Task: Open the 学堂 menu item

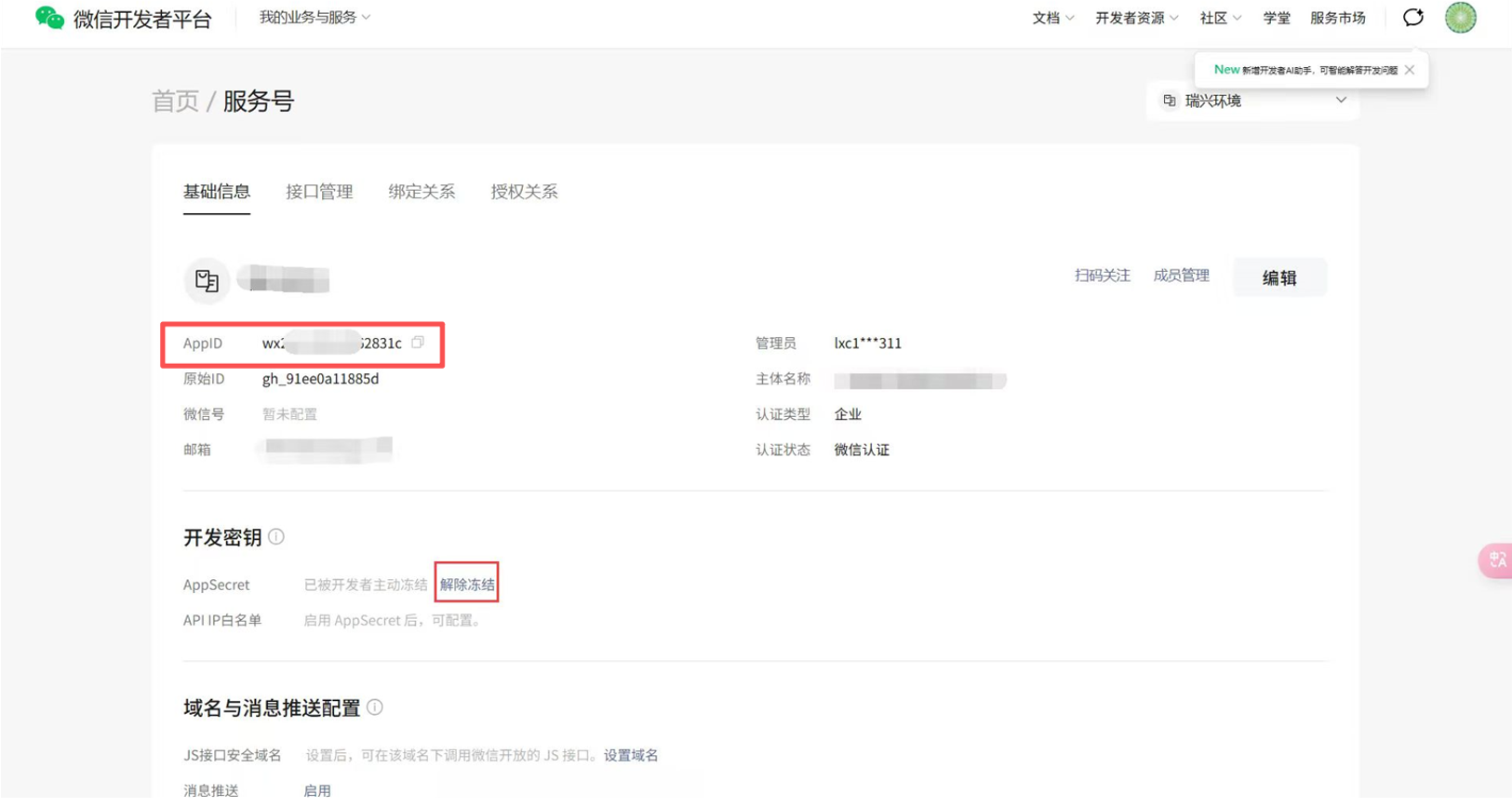Action: pyautogui.click(x=1277, y=18)
